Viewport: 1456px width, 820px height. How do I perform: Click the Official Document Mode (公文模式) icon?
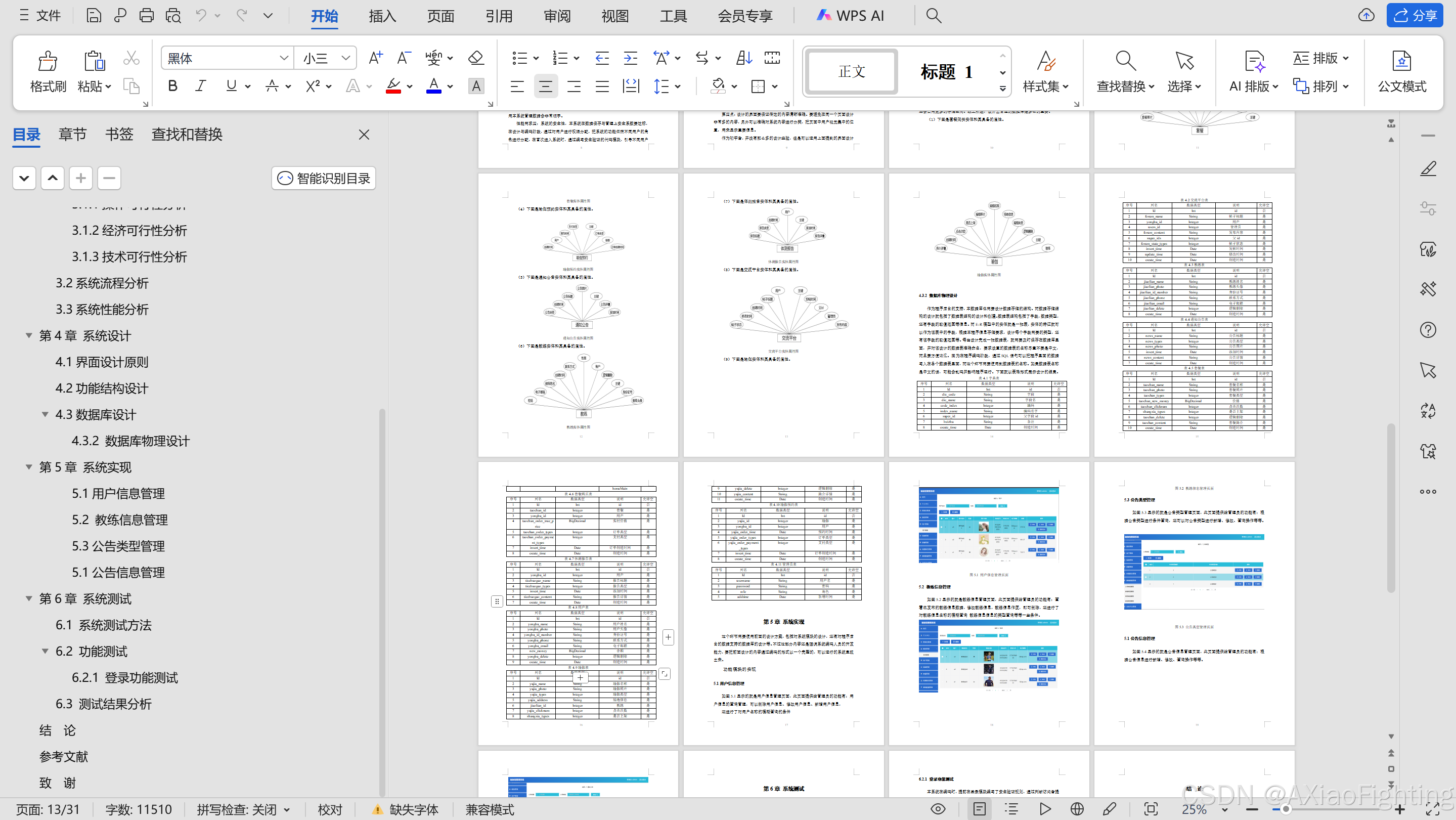pyautogui.click(x=1401, y=61)
